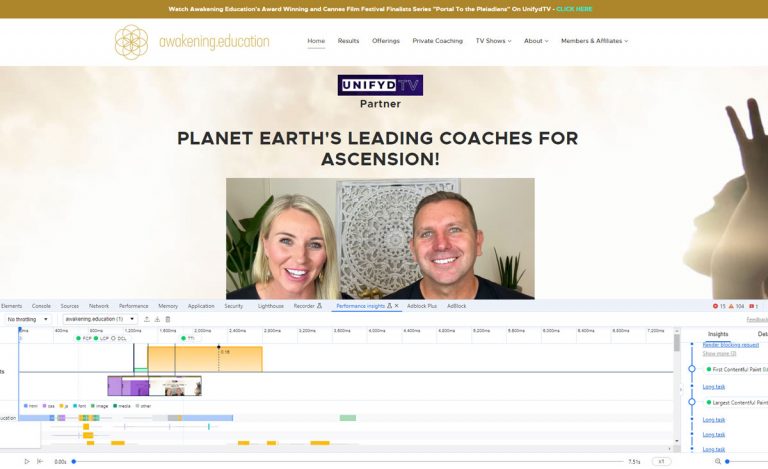The width and height of the screenshot is (768, 469).
Task: Open the Security tab
Action: tap(234, 306)
